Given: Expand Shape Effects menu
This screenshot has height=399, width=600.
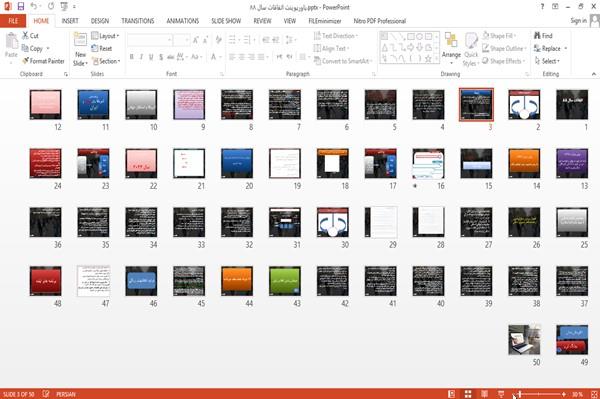Looking at the screenshot, I should pyautogui.click(x=503, y=61).
